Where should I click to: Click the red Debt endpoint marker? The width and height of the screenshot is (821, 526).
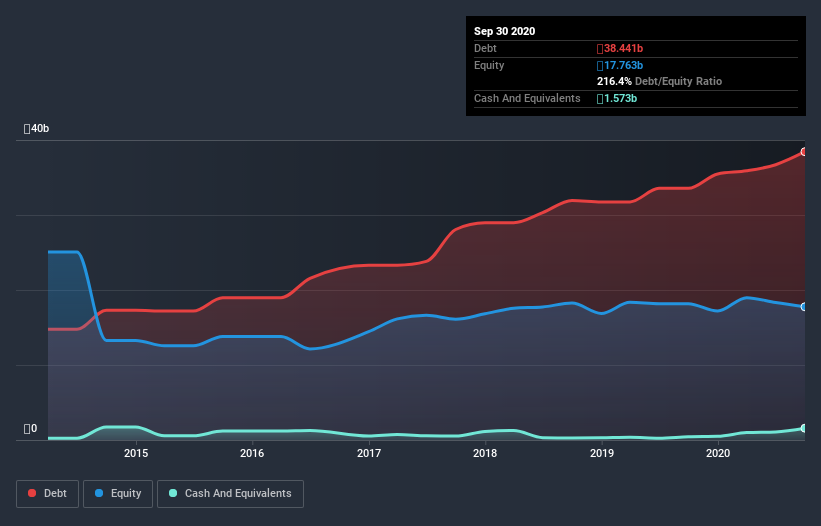pos(804,152)
